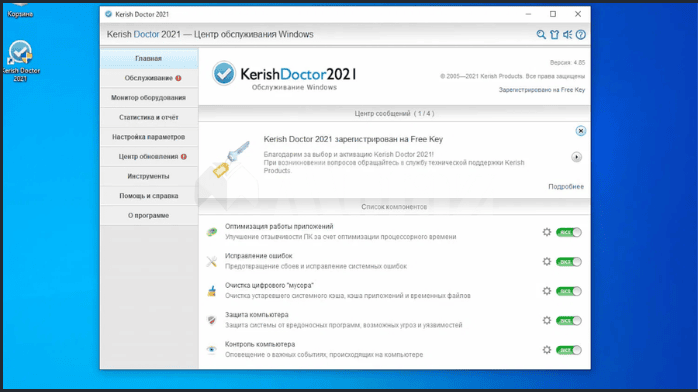This screenshot has width=698, height=392.
Task: Open Настройка параметров section
Action: (x=149, y=137)
